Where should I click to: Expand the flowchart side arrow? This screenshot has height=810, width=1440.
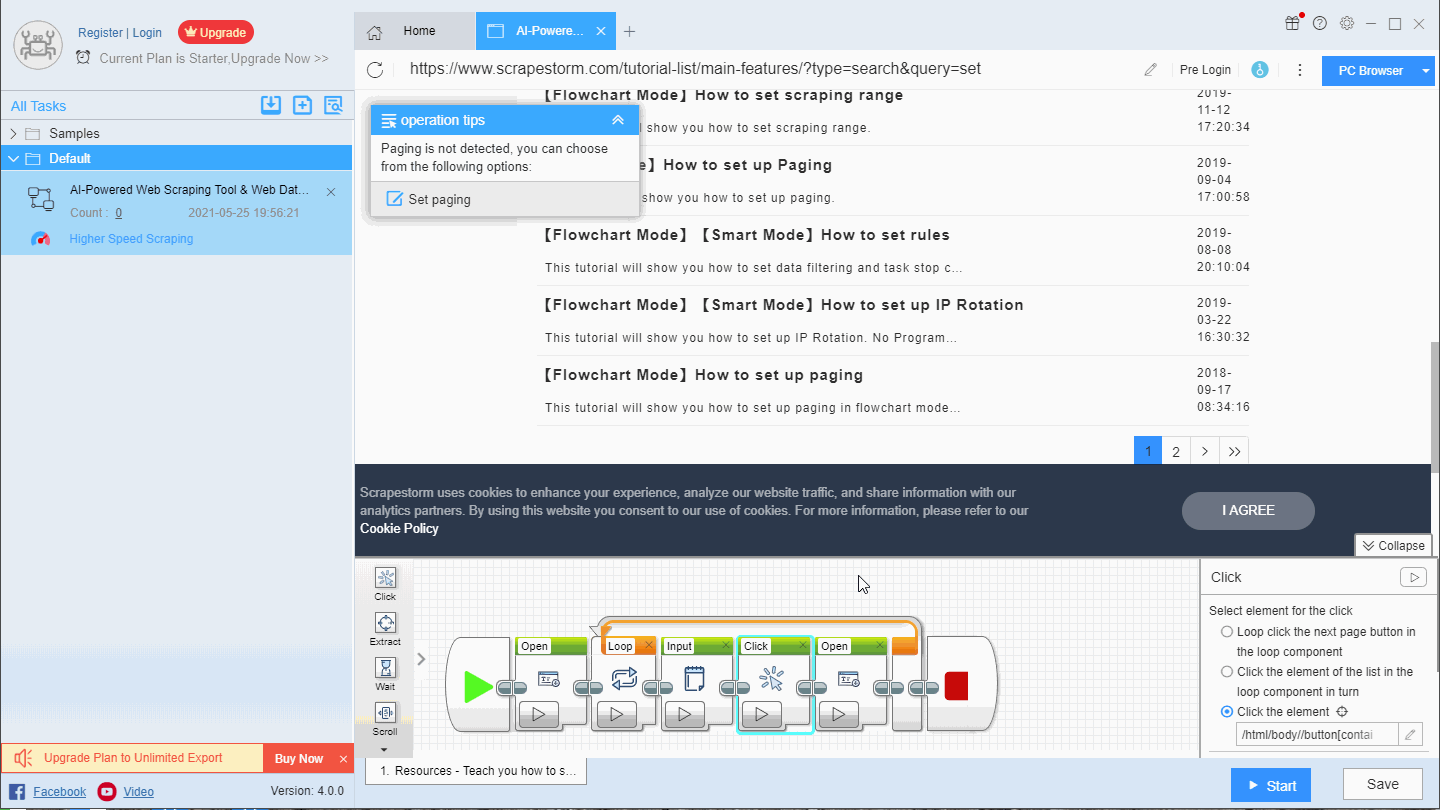(x=421, y=659)
